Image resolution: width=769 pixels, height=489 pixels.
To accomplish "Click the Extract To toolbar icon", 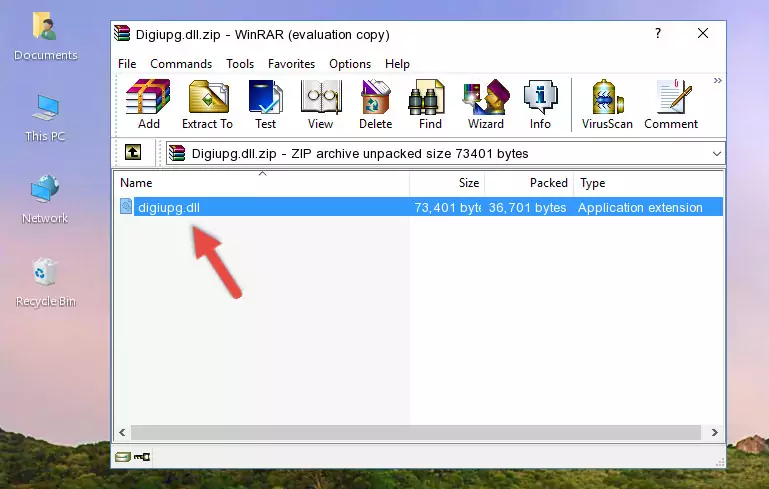I will [207, 104].
